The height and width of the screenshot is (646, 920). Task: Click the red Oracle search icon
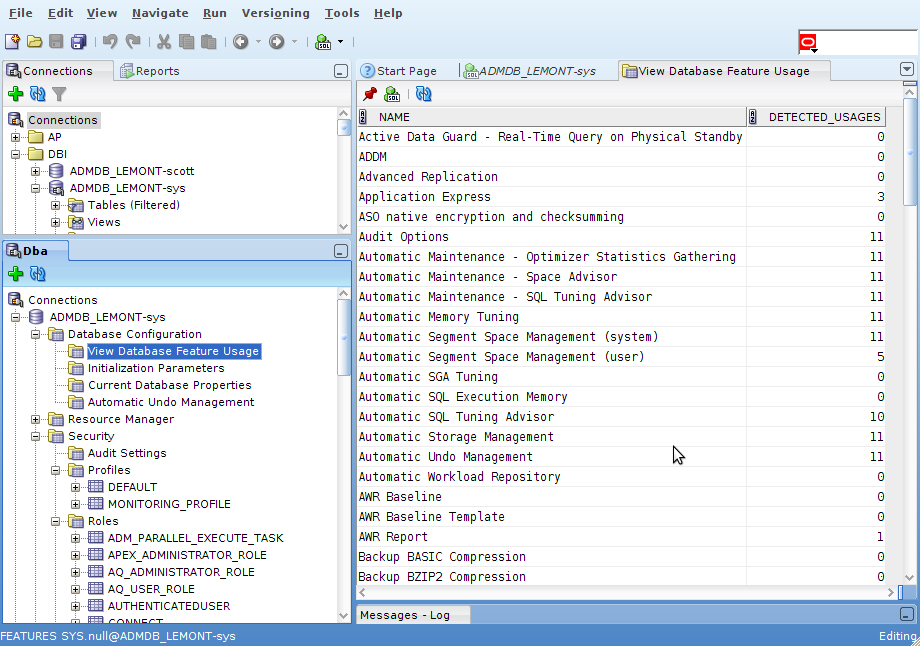click(808, 42)
